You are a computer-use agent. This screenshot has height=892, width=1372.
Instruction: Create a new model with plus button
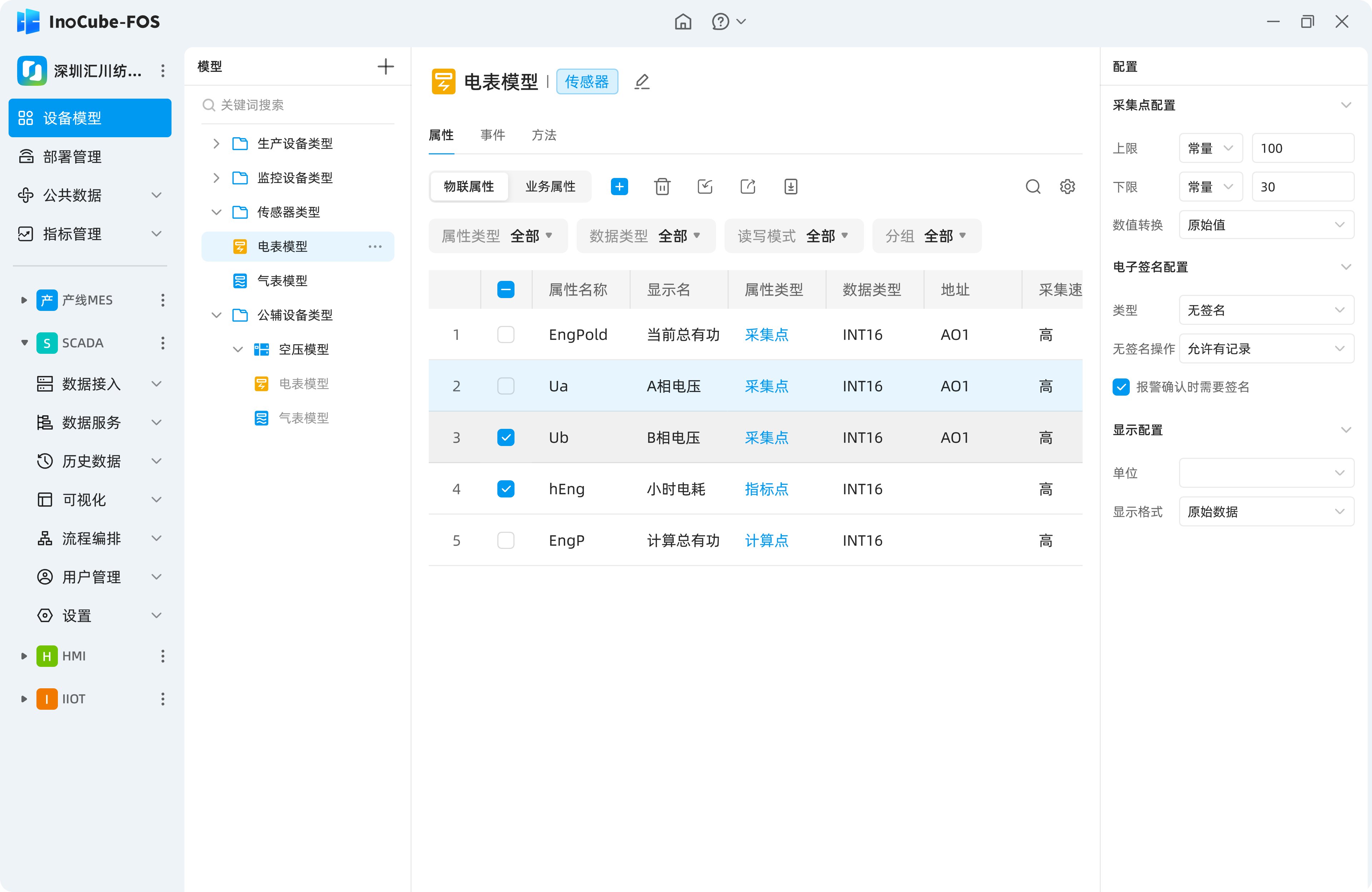385,66
